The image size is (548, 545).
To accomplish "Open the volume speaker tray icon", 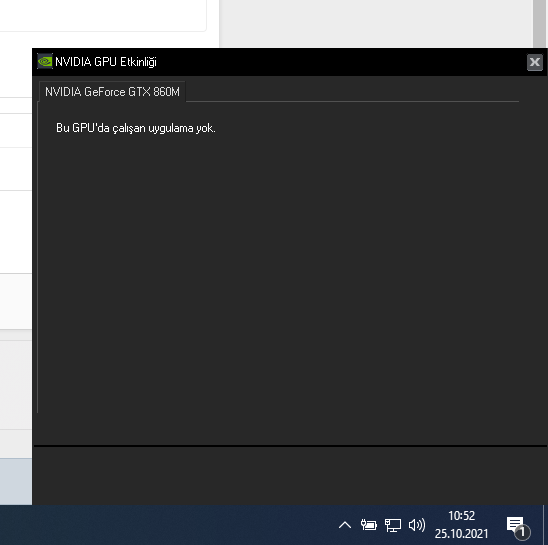I will click(417, 525).
